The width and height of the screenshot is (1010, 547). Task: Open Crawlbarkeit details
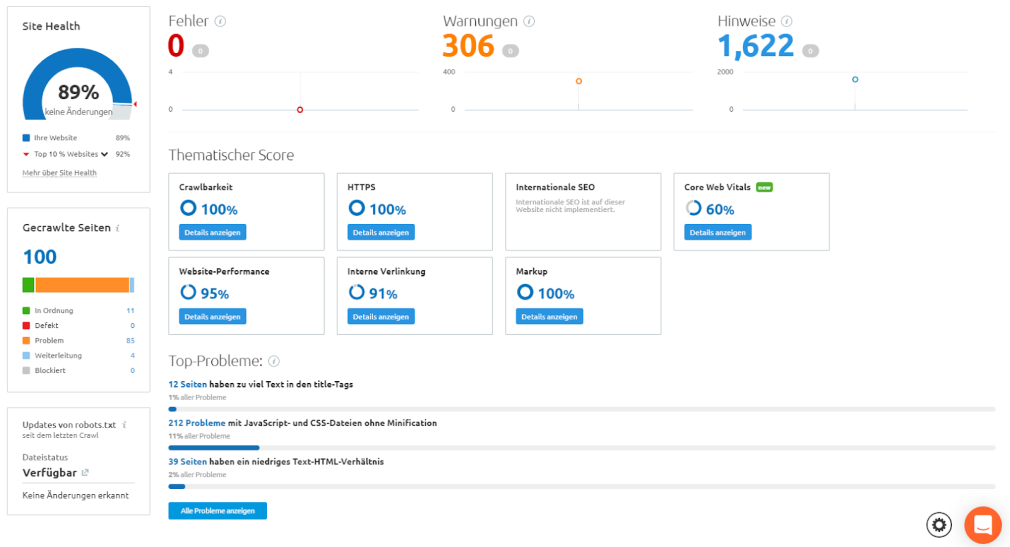[212, 232]
